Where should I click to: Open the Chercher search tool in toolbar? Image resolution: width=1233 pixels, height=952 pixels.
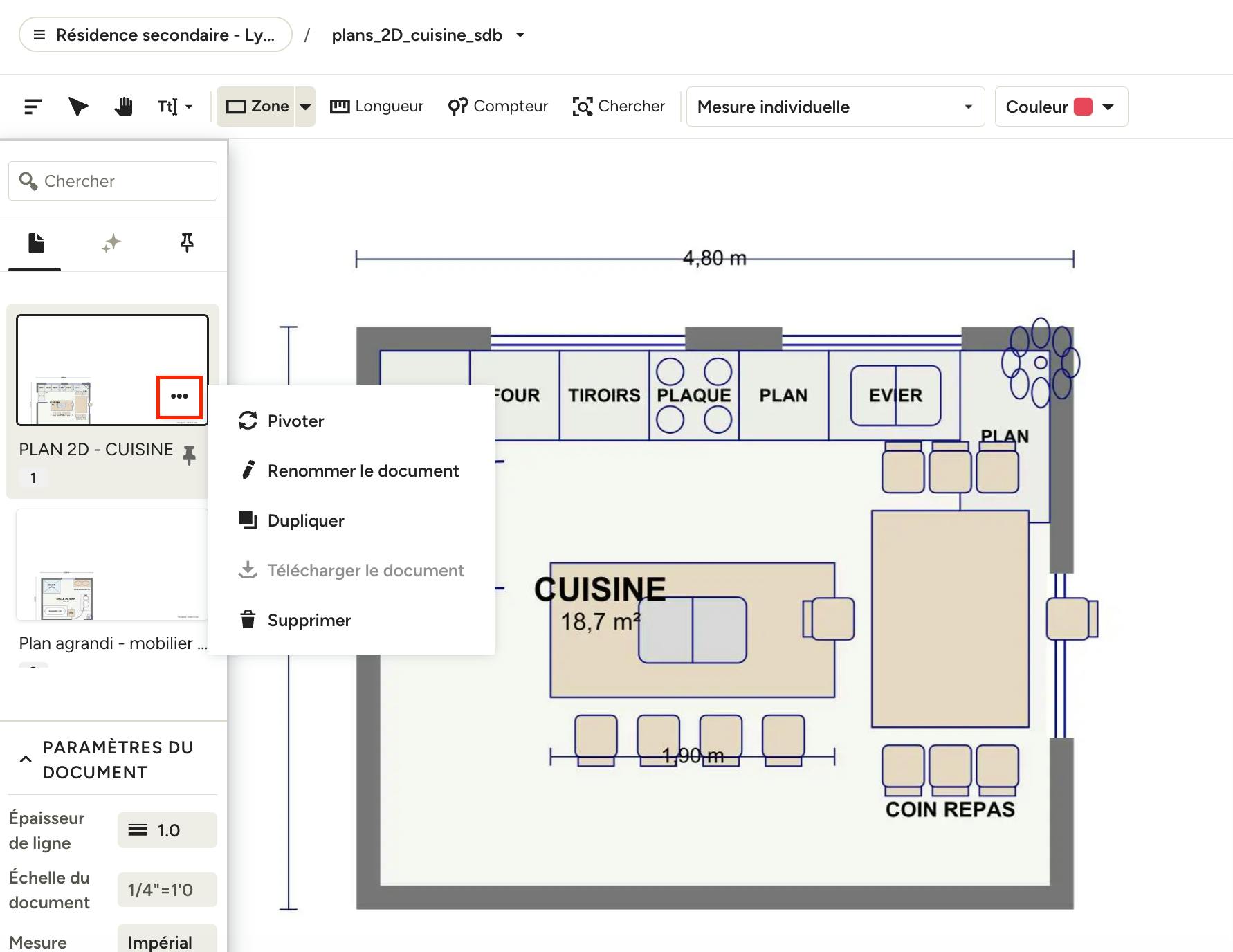pos(619,107)
